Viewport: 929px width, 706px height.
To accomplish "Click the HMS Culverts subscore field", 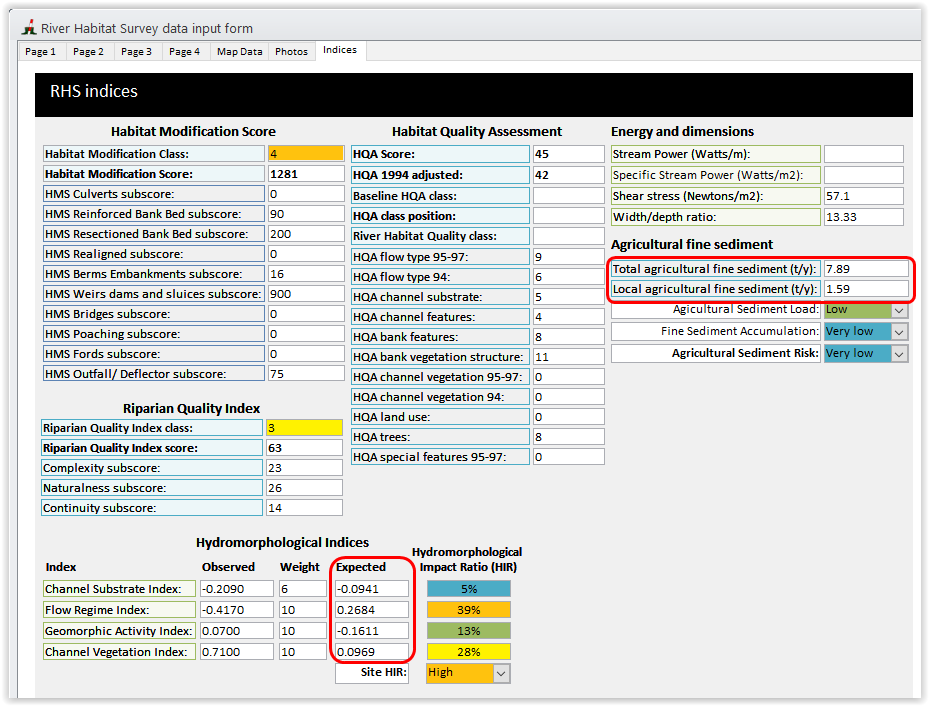I will click(306, 194).
